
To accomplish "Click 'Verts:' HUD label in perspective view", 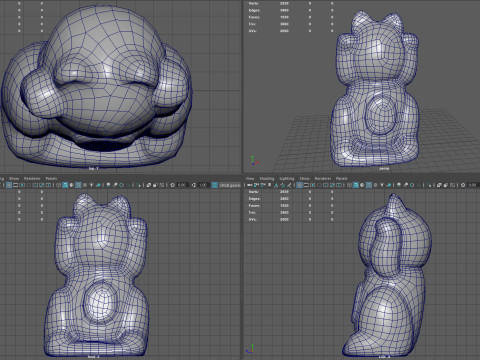I will pyautogui.click(x=254, y=3).
